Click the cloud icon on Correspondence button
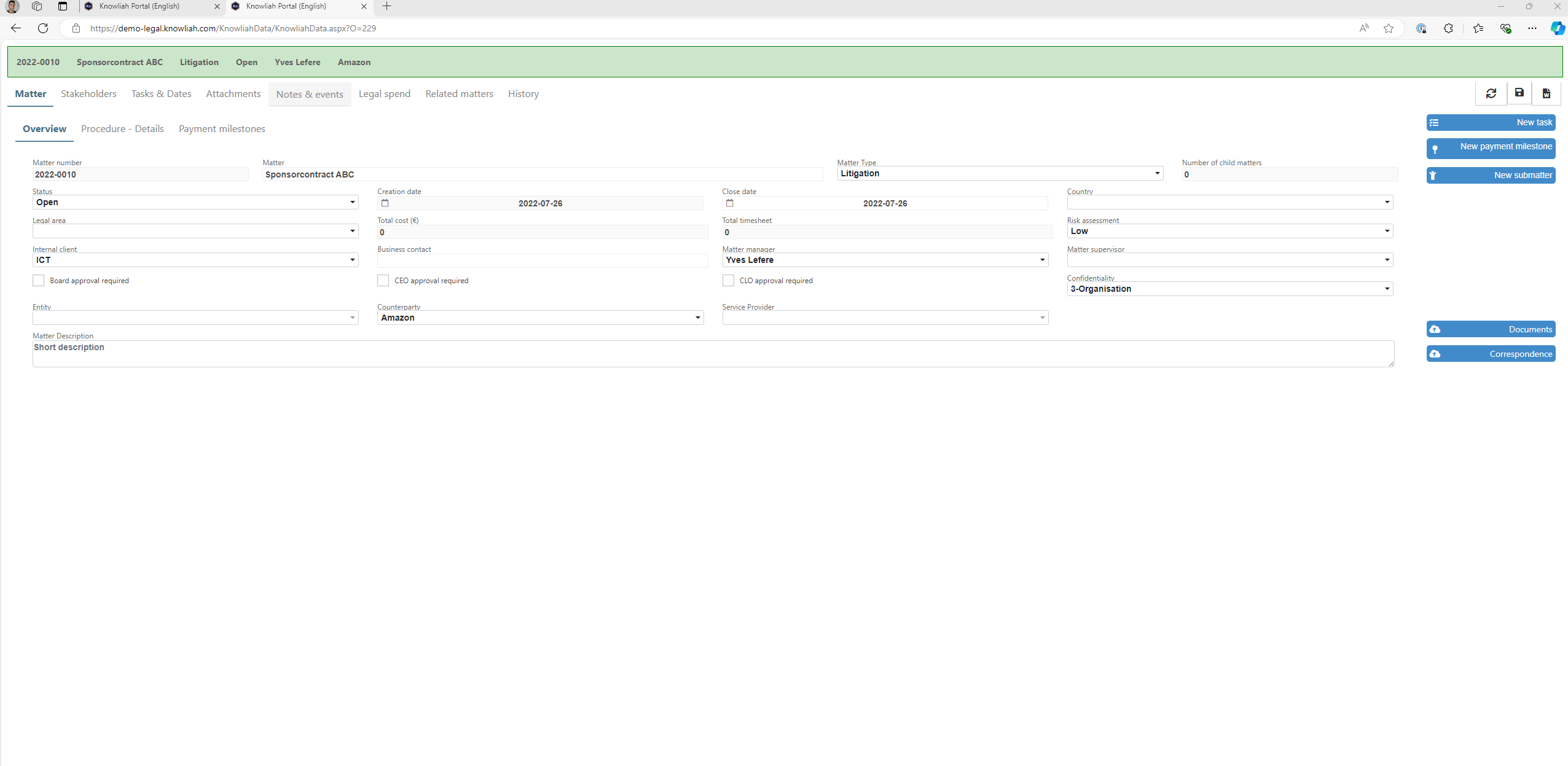Screen dimensions: 1568x766 (1436, 353)
